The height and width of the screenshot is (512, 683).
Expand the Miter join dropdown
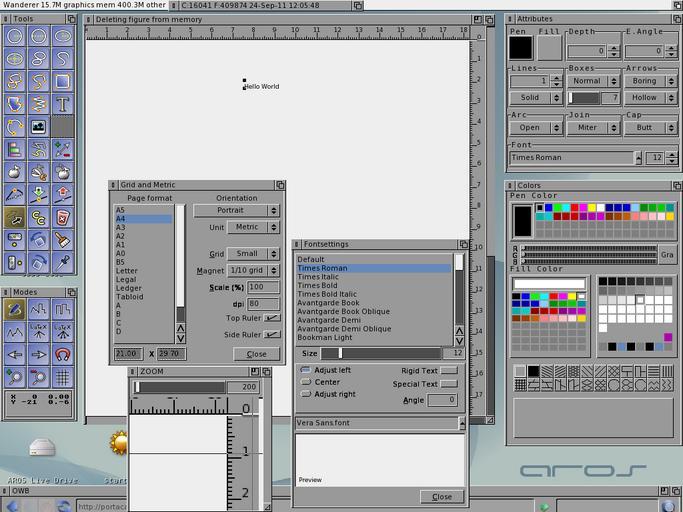coord(593,128)
